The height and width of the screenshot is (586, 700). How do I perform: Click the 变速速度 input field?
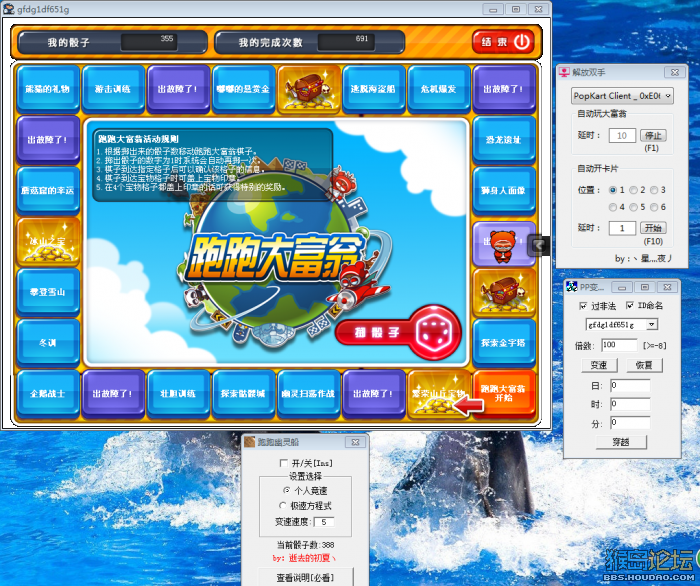[x=325, y=522]
